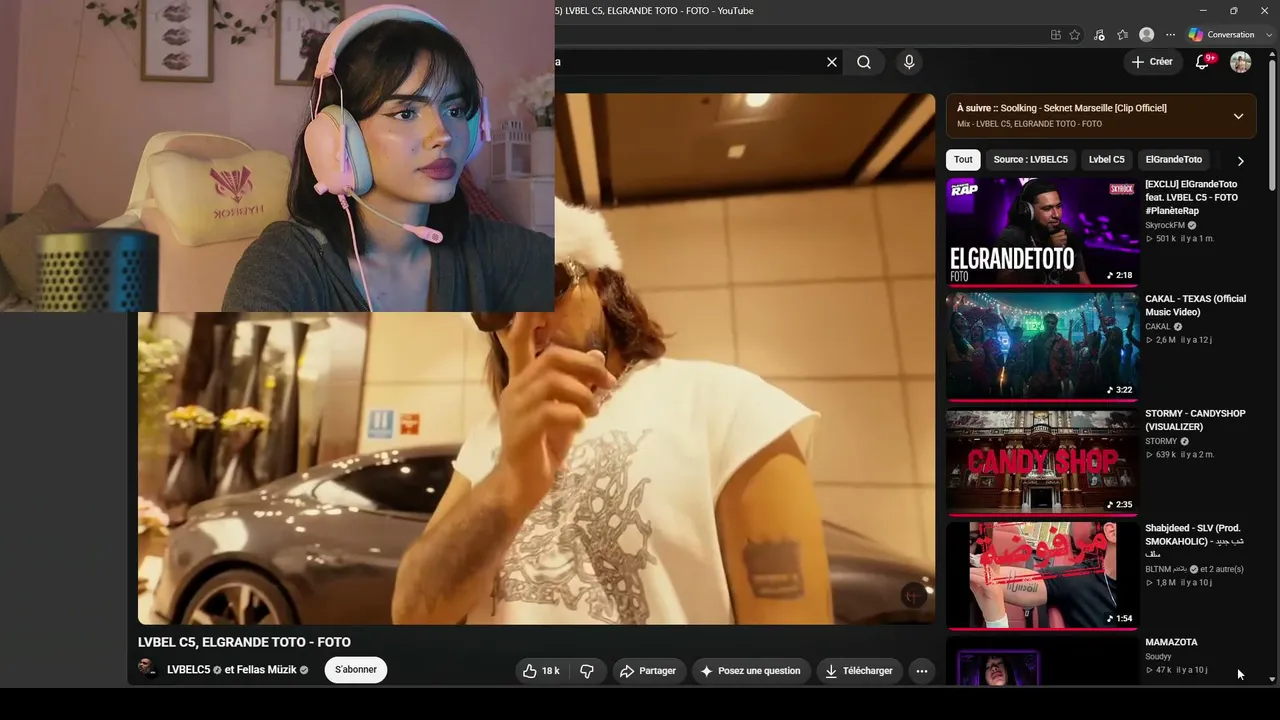The image size is (1280, 720).
Task: Start voice search with the microphone
Action: [x=909, y=62]
